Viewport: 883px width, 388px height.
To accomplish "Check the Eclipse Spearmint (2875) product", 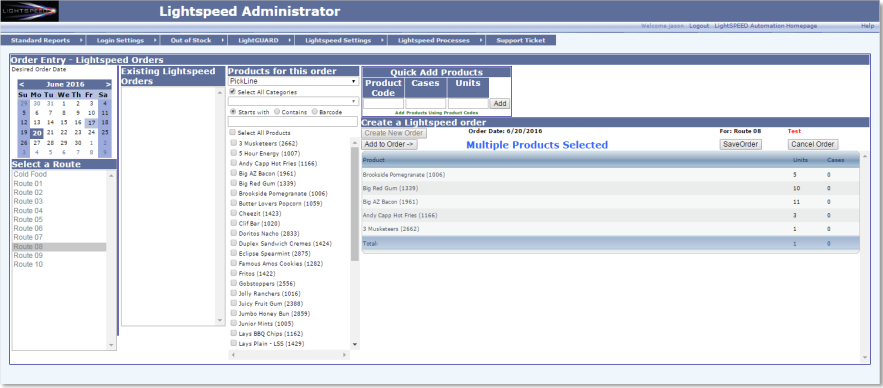I will (x=233, y=253).
